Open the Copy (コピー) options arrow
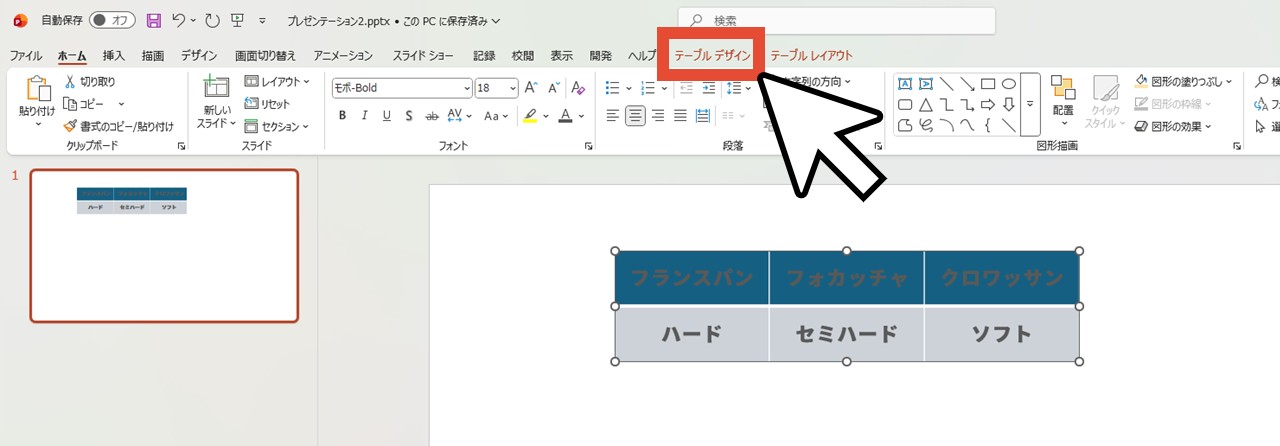Viewport: 1280px width, 446px height. pos(121,104)
